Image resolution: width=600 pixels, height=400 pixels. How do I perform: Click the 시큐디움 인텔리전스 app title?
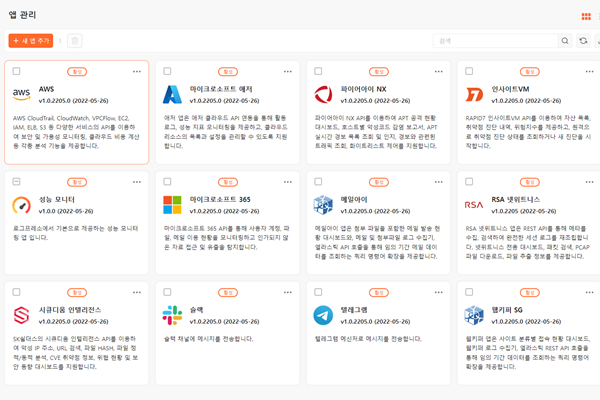[70, 310]
